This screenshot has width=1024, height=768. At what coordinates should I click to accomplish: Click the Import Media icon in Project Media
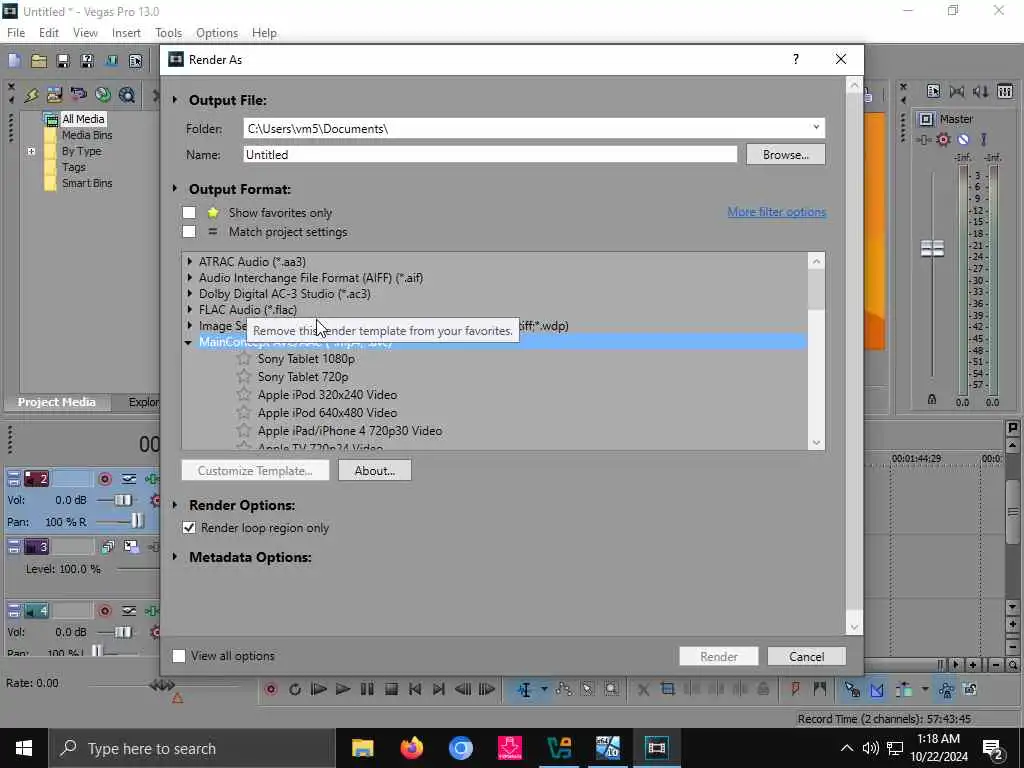tap(54, 95)
